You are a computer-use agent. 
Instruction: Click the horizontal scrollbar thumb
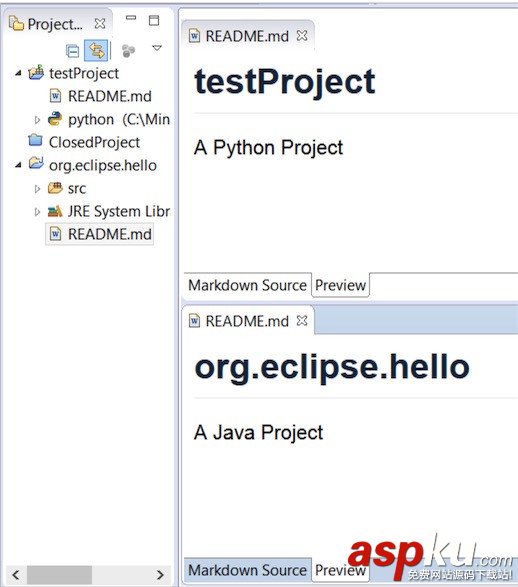pyautogui.click(x=60, y=575)
